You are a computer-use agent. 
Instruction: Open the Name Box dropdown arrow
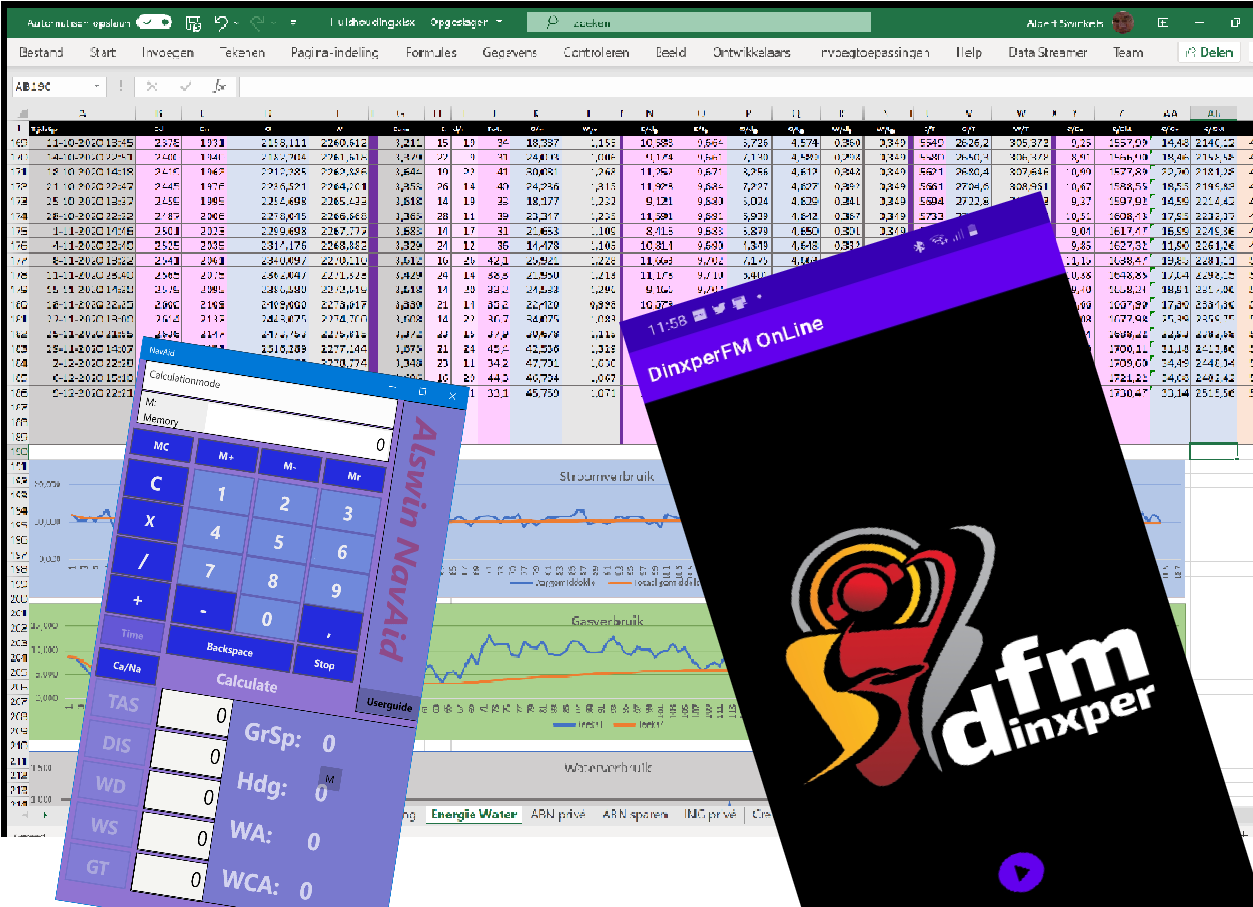point(96,87)
